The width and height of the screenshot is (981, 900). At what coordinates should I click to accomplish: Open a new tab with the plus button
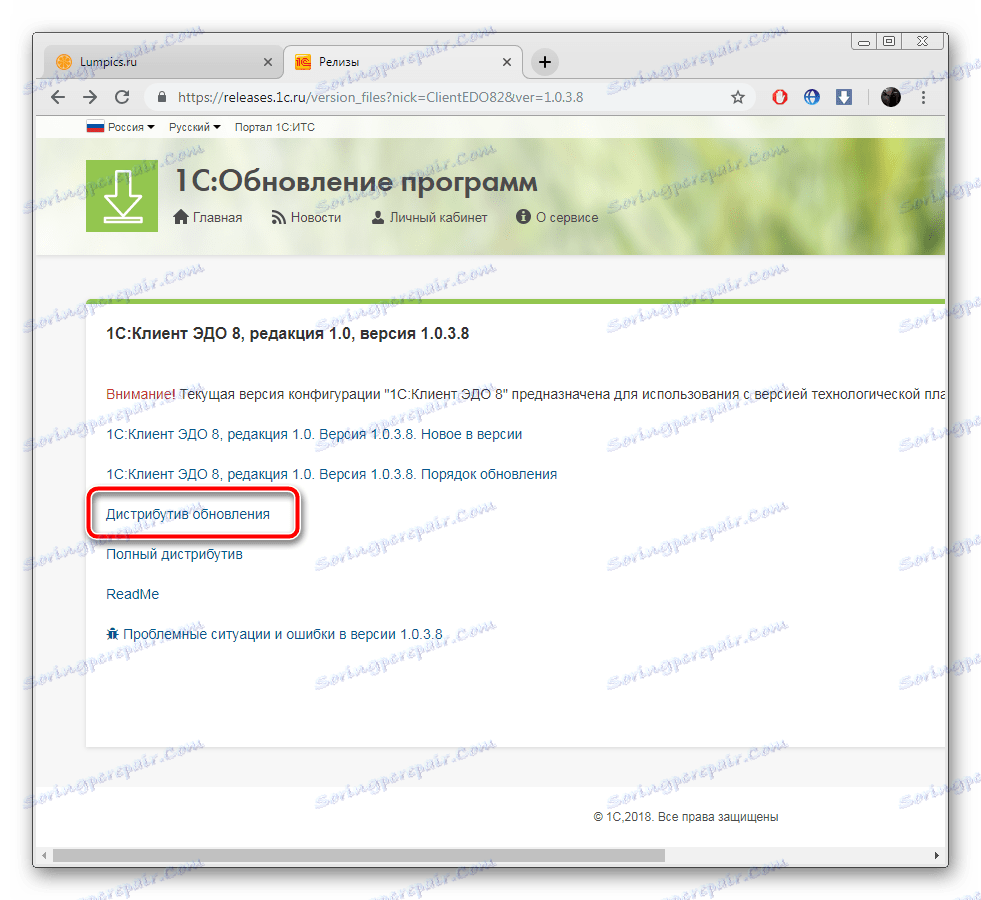pyautogui.click(x=545, y=62)
